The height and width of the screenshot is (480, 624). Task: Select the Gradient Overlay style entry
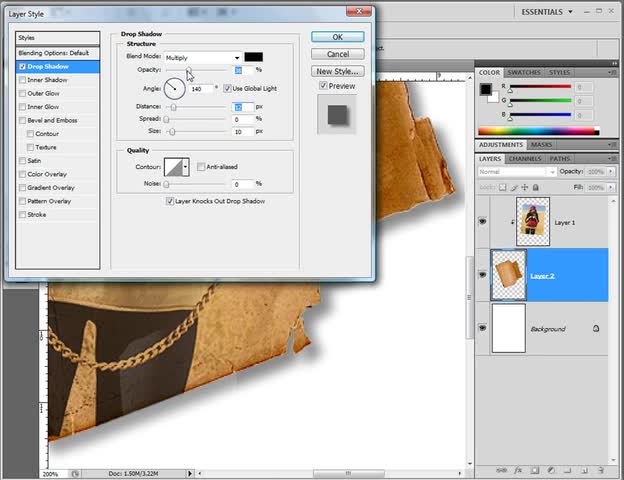58,187
